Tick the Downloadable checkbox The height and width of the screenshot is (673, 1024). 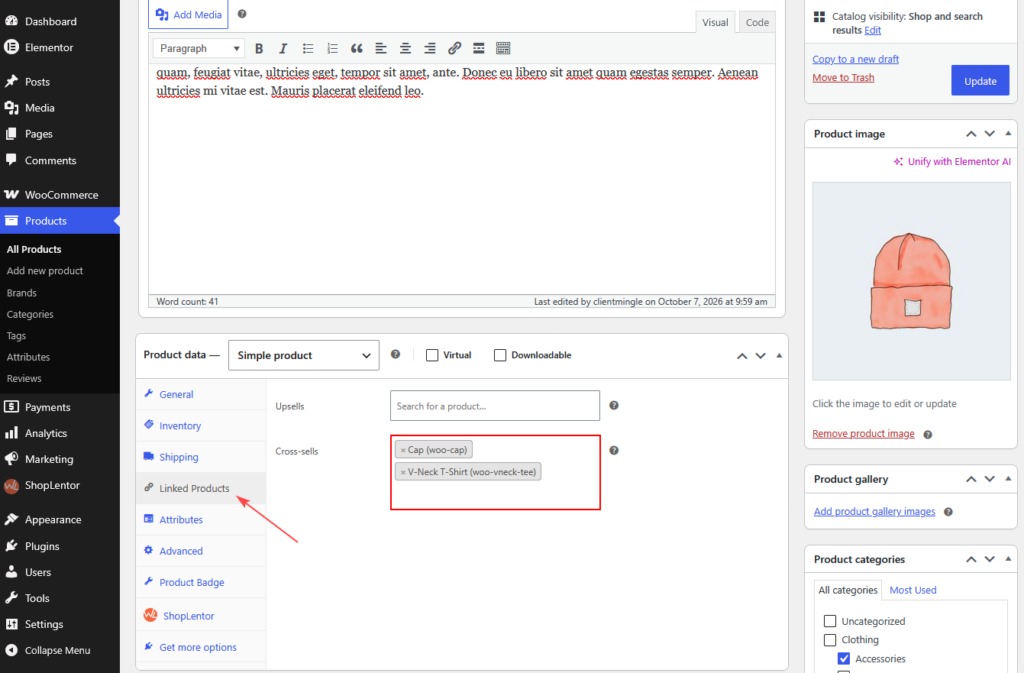click(500, 355)
